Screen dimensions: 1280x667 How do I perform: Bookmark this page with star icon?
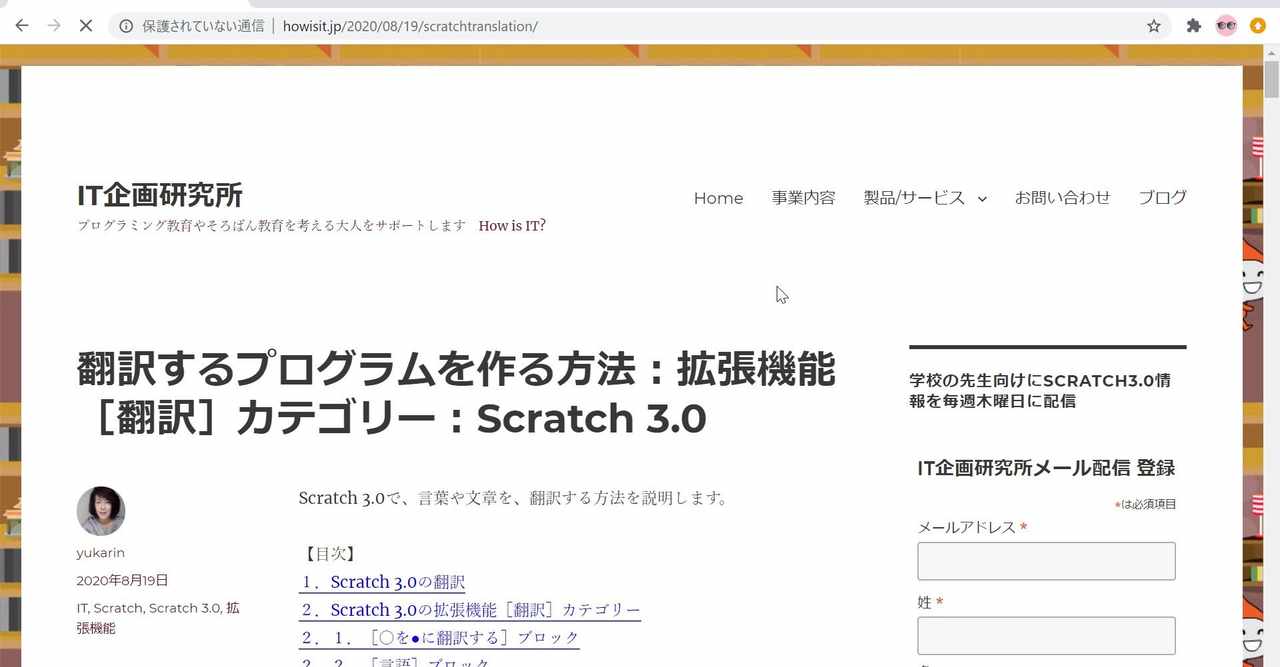pos(1154,26)
